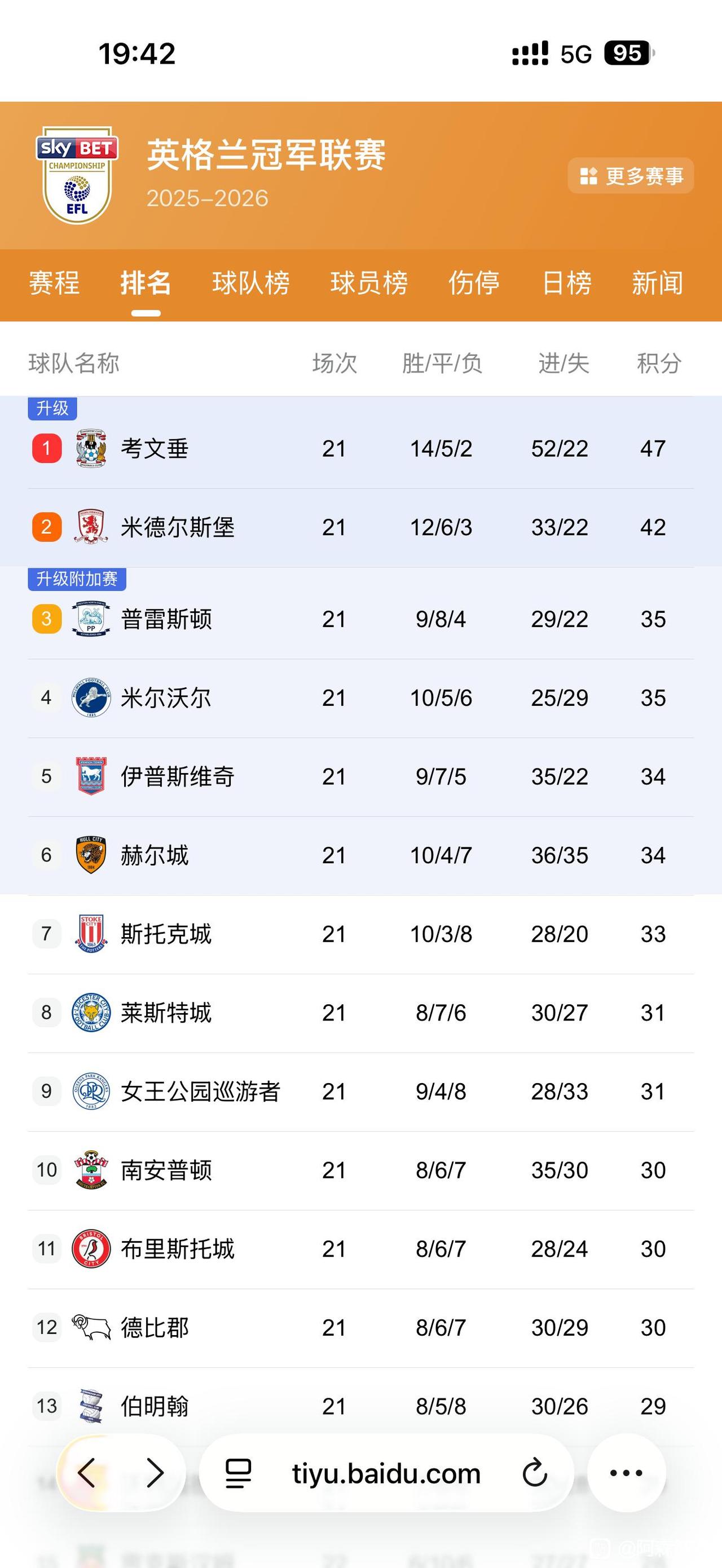Tap the Hull City tiger crest
This screenshot has height=1568, width=722.
[91, 855]
